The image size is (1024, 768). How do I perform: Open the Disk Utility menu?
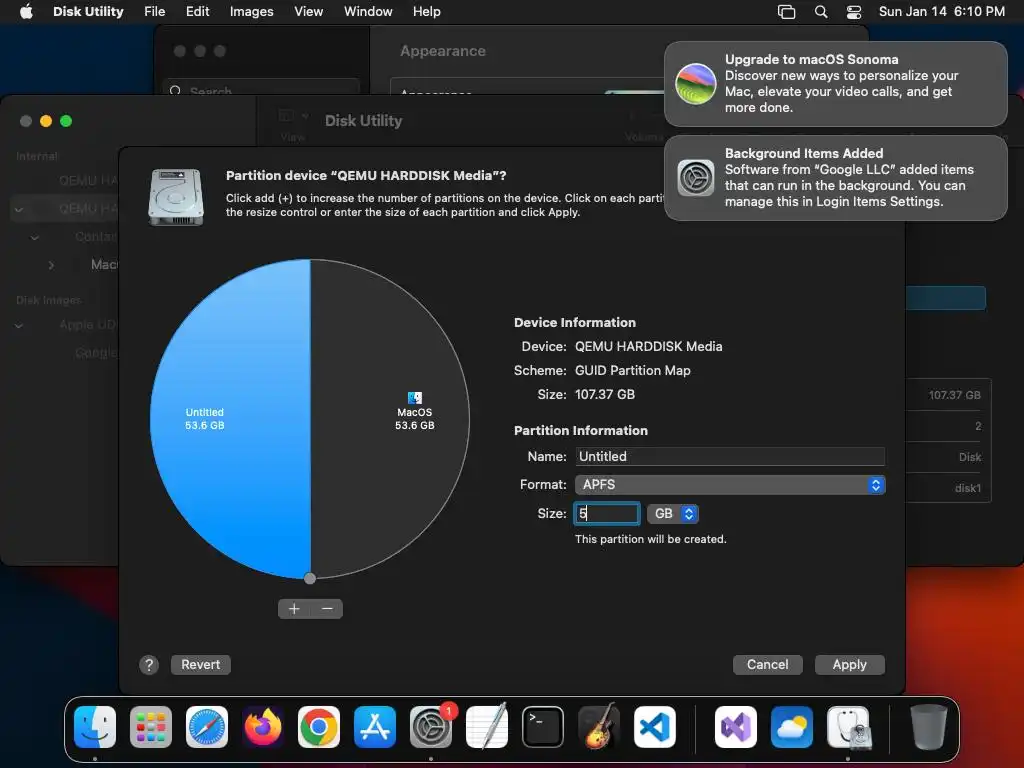pyautogui.click(x=88, y=12)
